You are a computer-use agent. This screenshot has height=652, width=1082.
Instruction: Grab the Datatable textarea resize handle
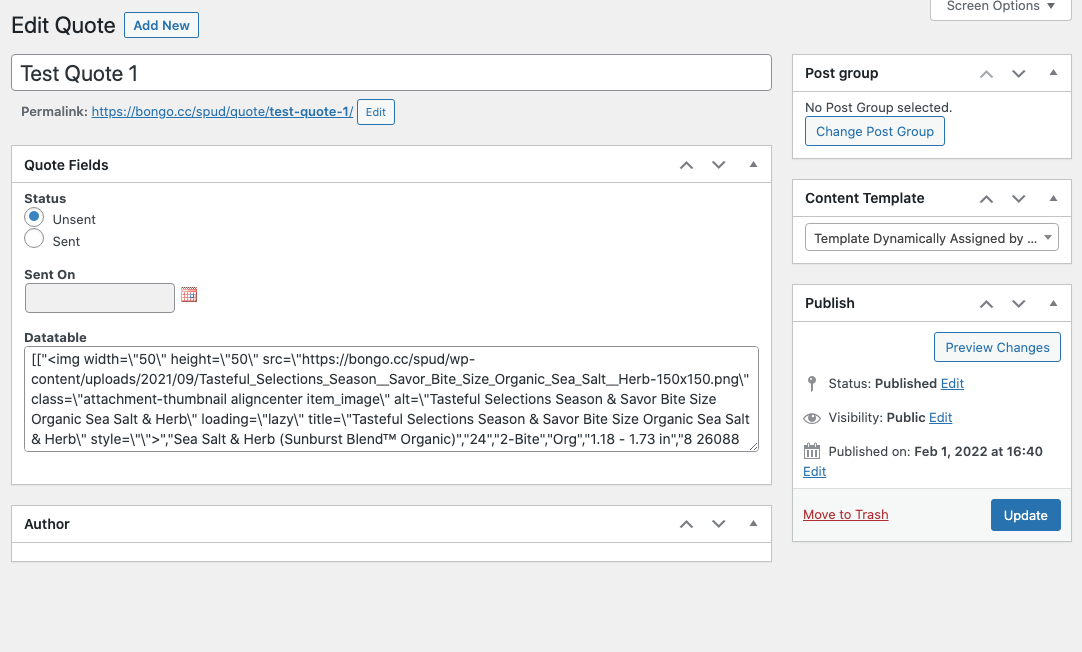point(754,446)
